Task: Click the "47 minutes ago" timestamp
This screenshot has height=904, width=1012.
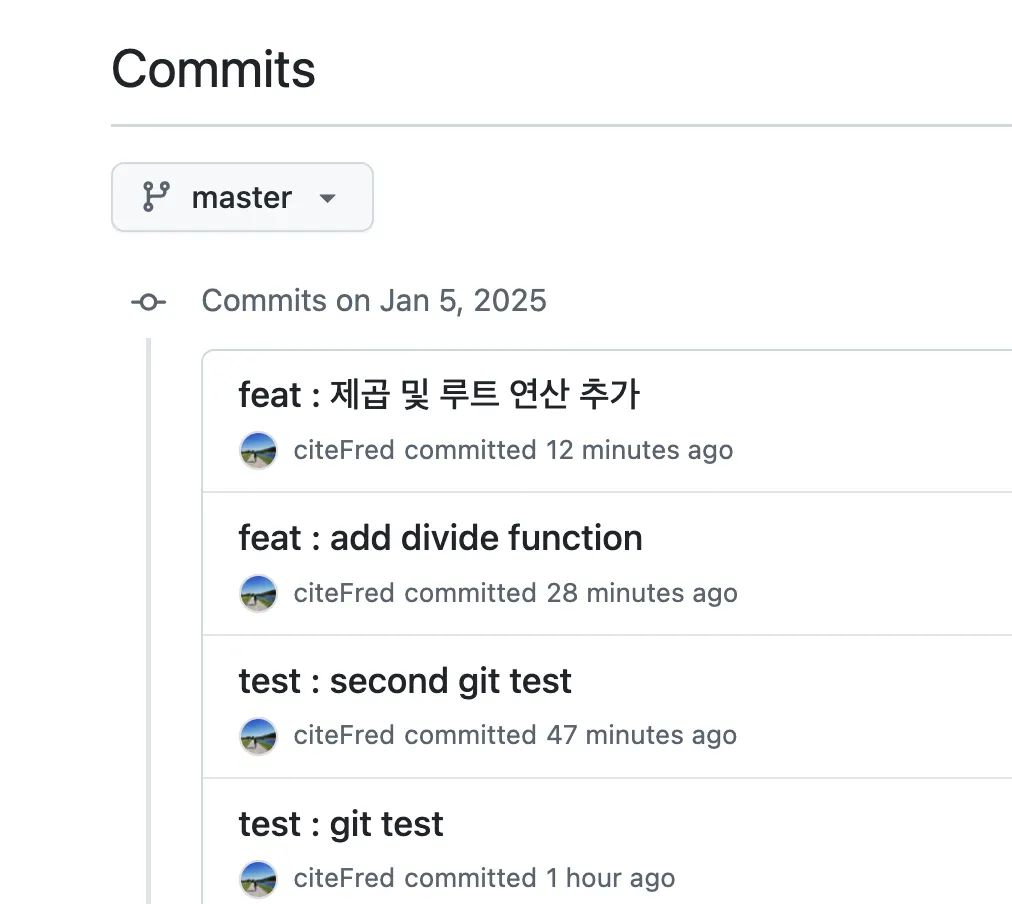Action: (641, 736)
